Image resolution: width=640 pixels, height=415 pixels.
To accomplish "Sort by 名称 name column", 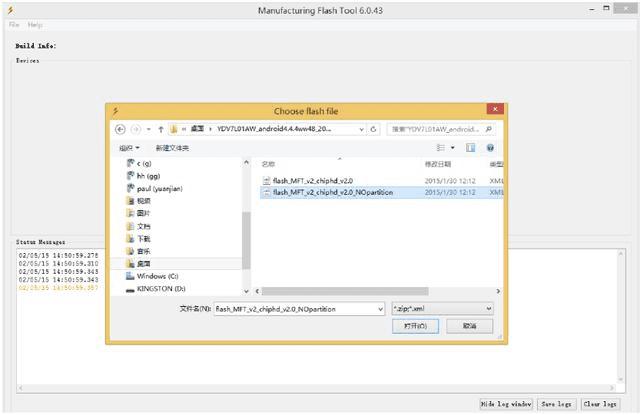I will point(268,164).
